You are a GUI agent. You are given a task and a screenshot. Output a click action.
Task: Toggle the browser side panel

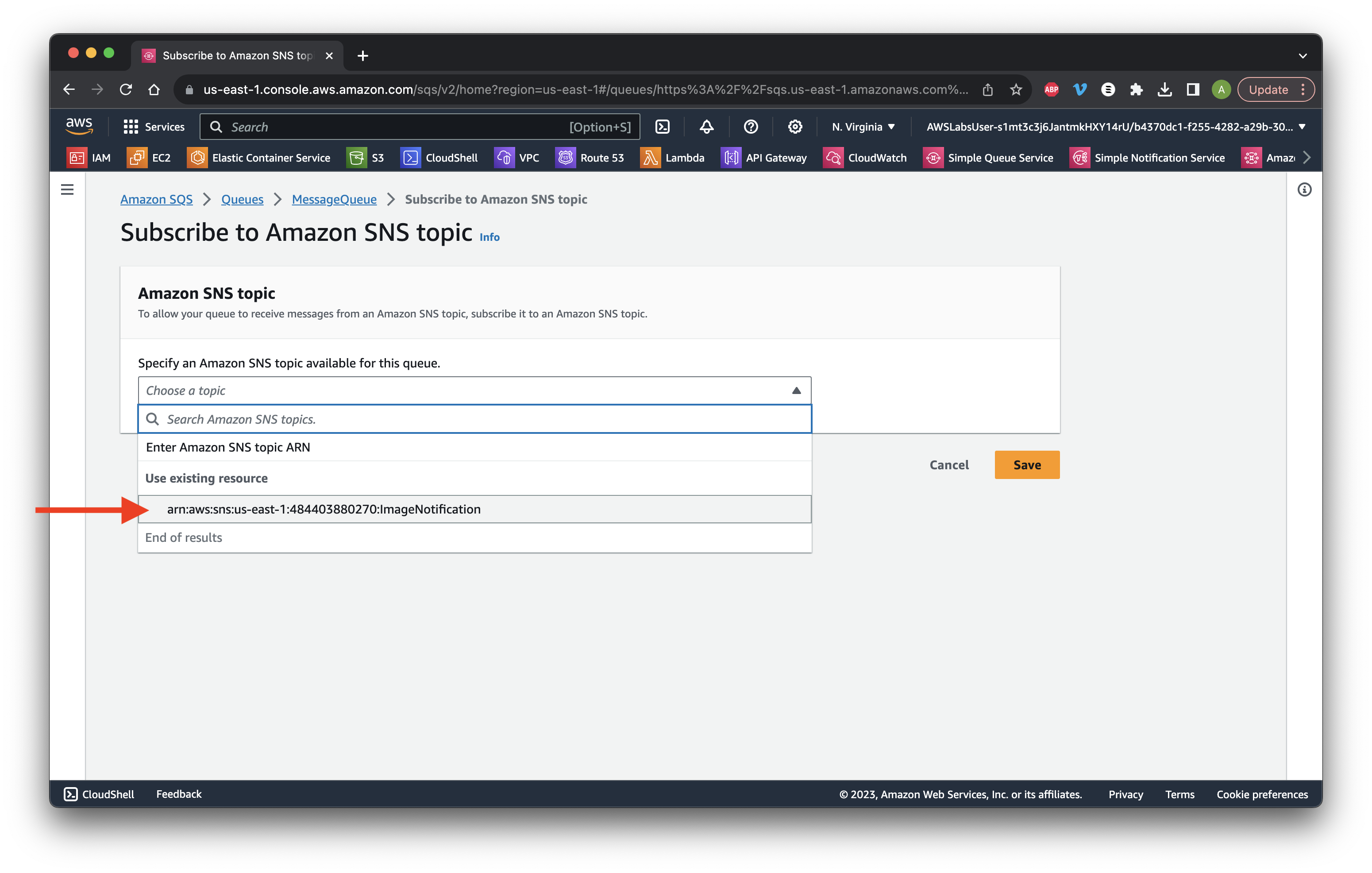click(1192, 89)
